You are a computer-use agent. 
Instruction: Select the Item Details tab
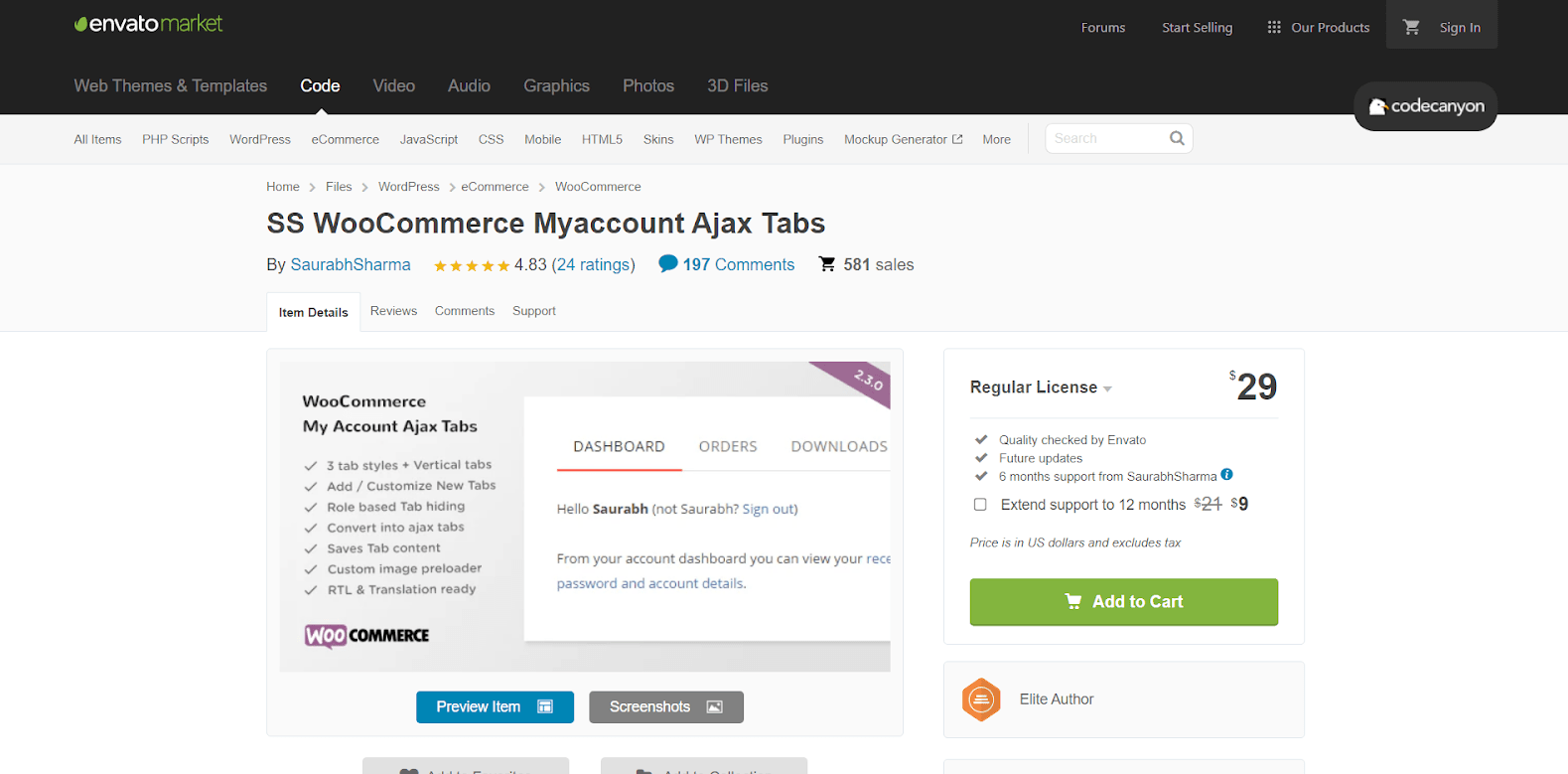point(314,312)
